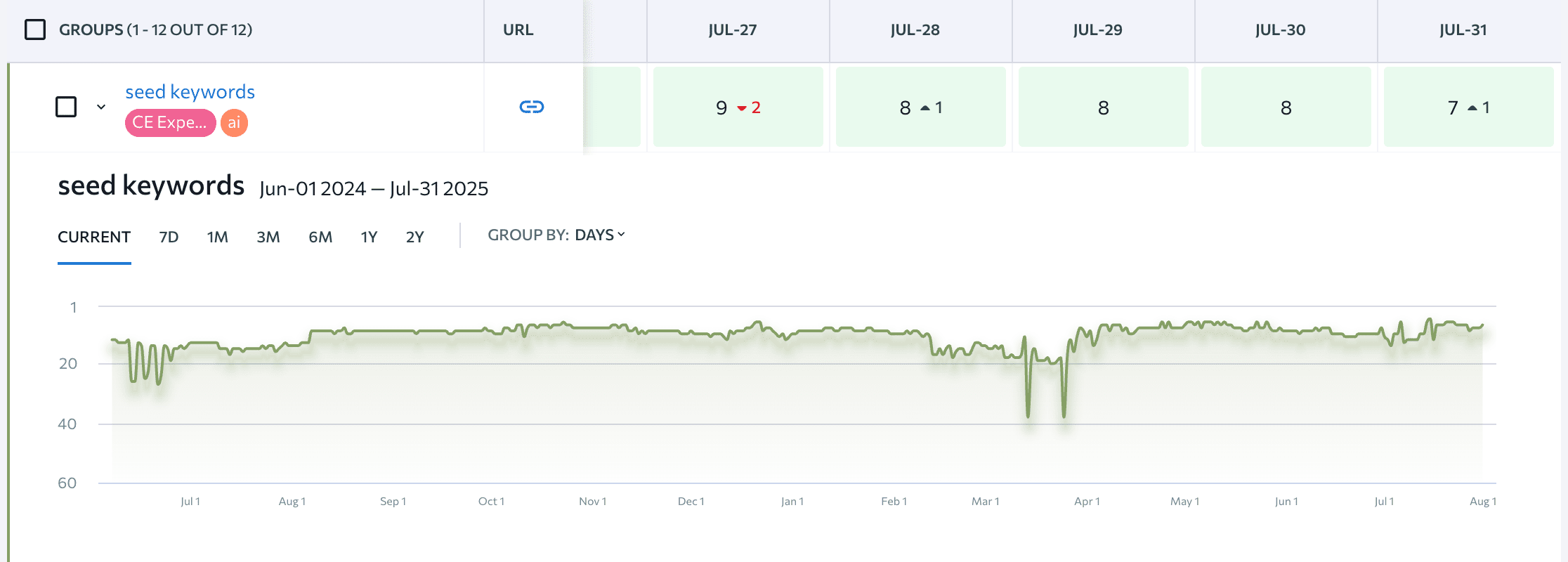The height and width of the screenshot is (562, 1568).
Task: Check the seed keywords row checkbox
Action: tap(66, 107)
